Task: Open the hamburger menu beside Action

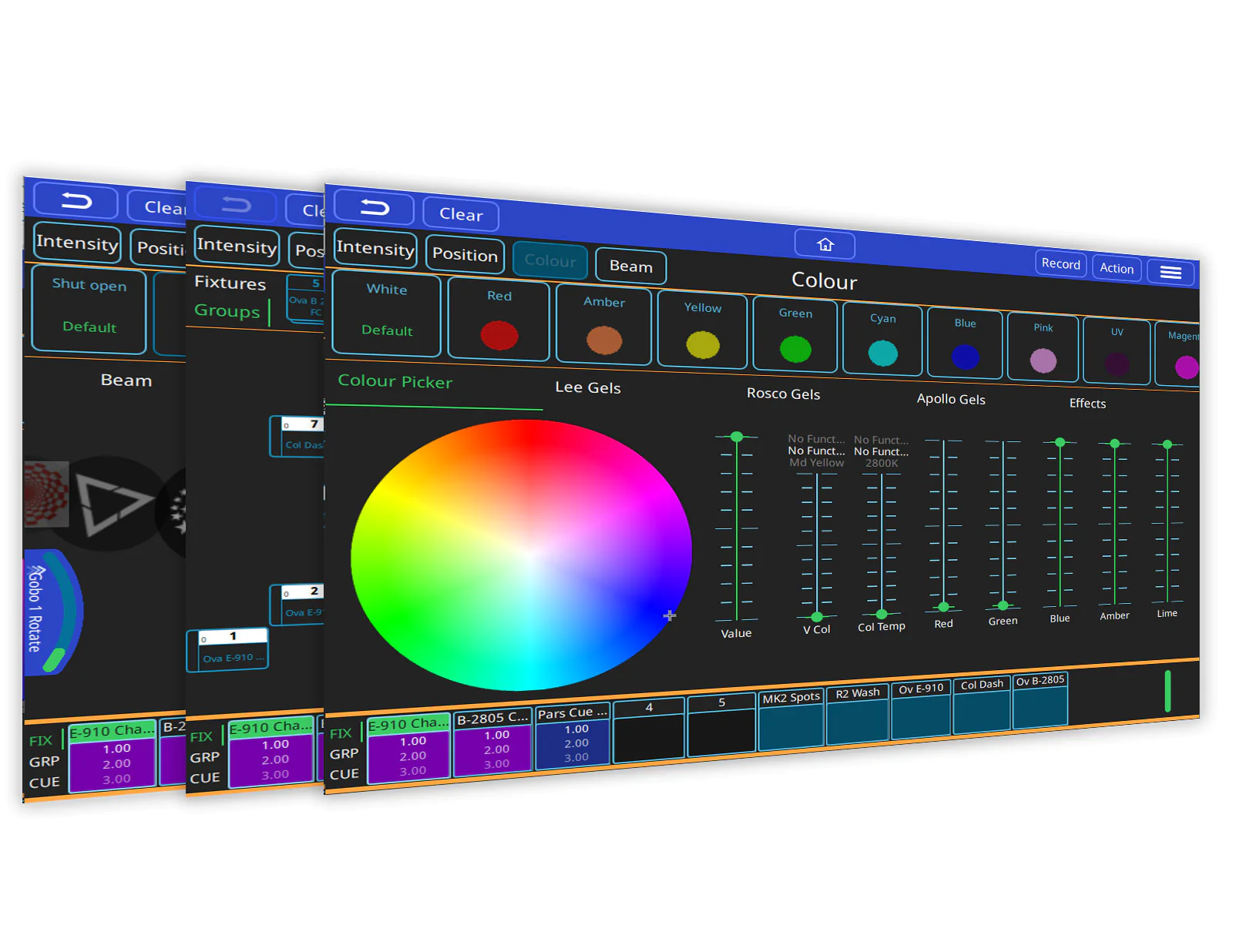Action: tap(1171, 272)
